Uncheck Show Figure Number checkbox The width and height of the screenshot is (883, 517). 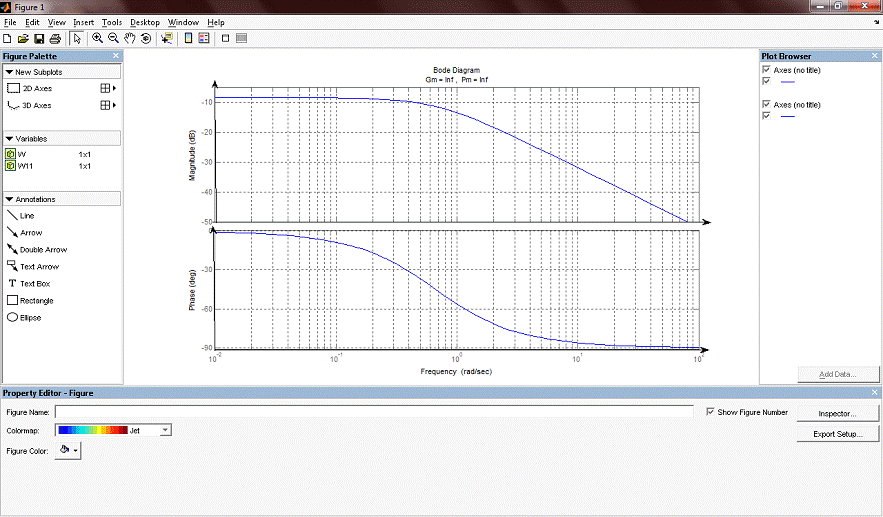[x=711, y=412]
